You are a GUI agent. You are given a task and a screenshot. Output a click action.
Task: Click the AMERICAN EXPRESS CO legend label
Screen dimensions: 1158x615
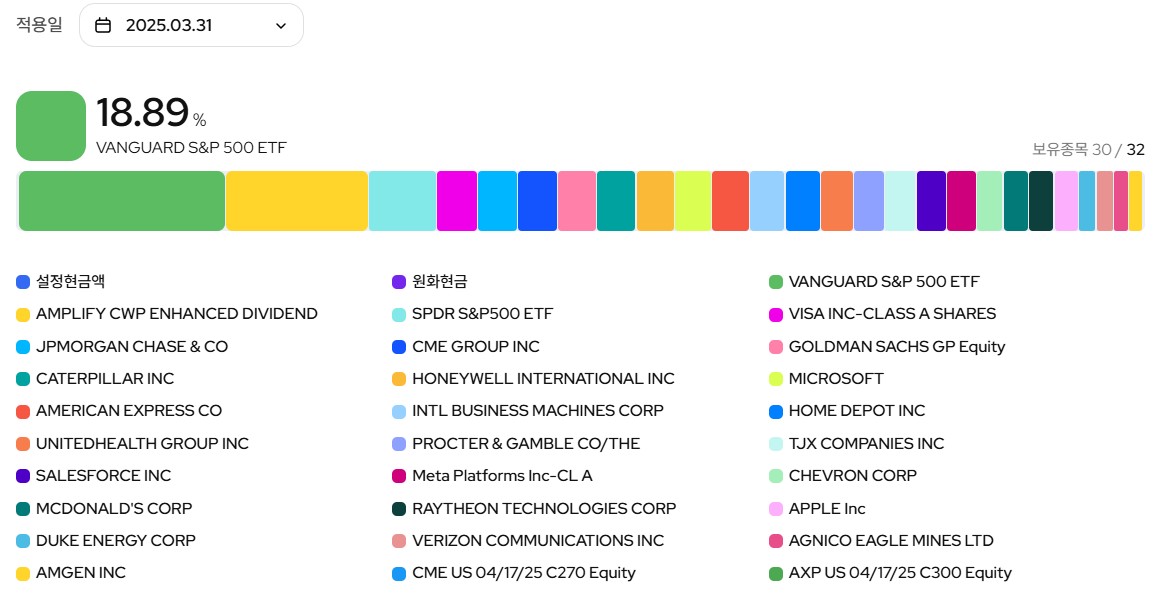pos(129,410)
